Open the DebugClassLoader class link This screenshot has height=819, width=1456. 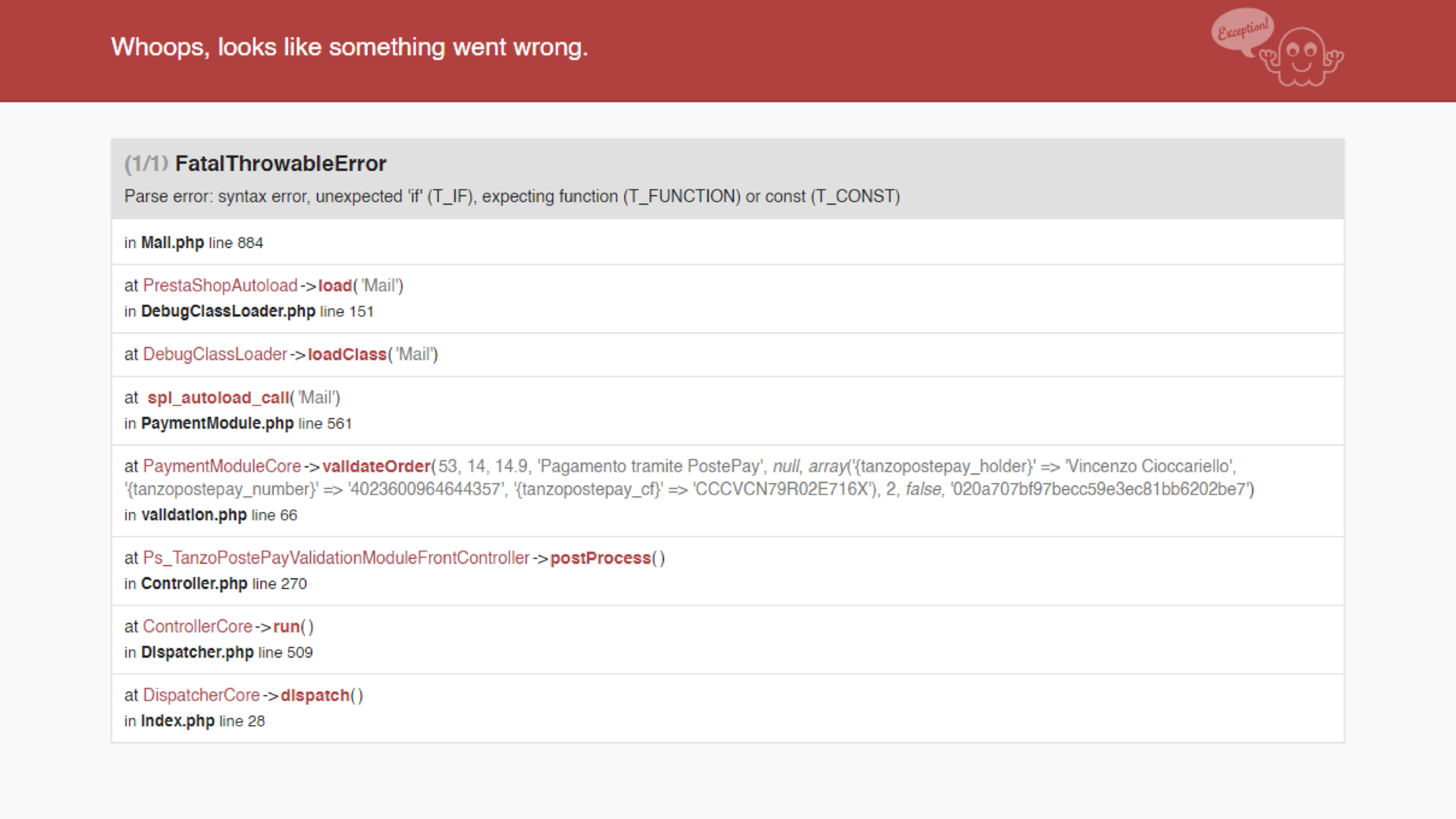pos(215,355)
